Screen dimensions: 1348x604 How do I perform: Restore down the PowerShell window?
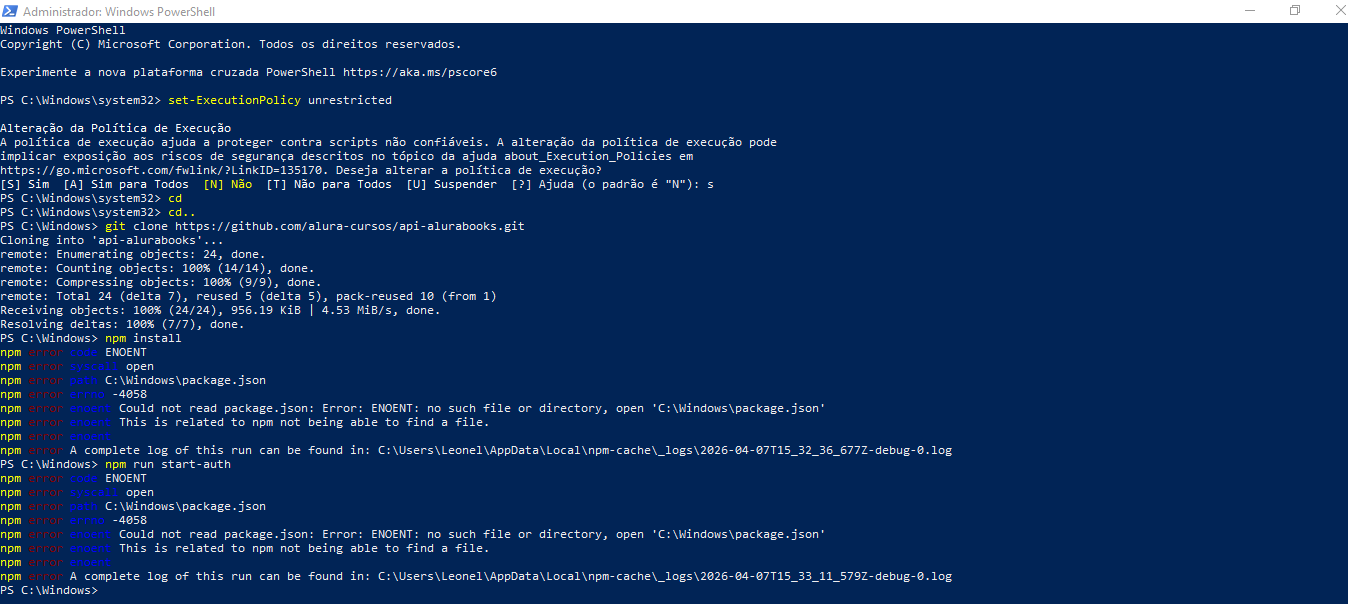point(1295,11)
